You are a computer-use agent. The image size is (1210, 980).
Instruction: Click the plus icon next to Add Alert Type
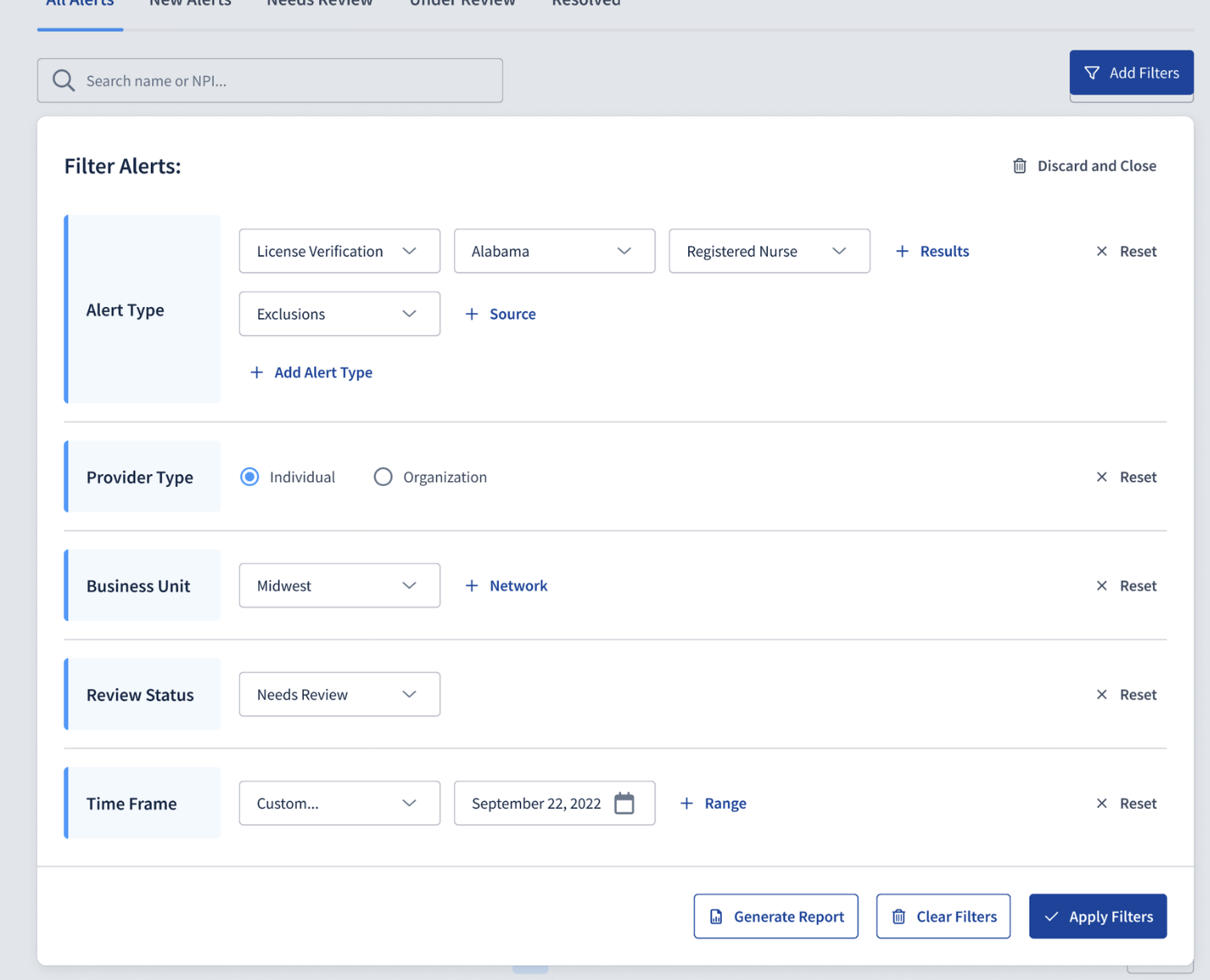tap(257, 372)
